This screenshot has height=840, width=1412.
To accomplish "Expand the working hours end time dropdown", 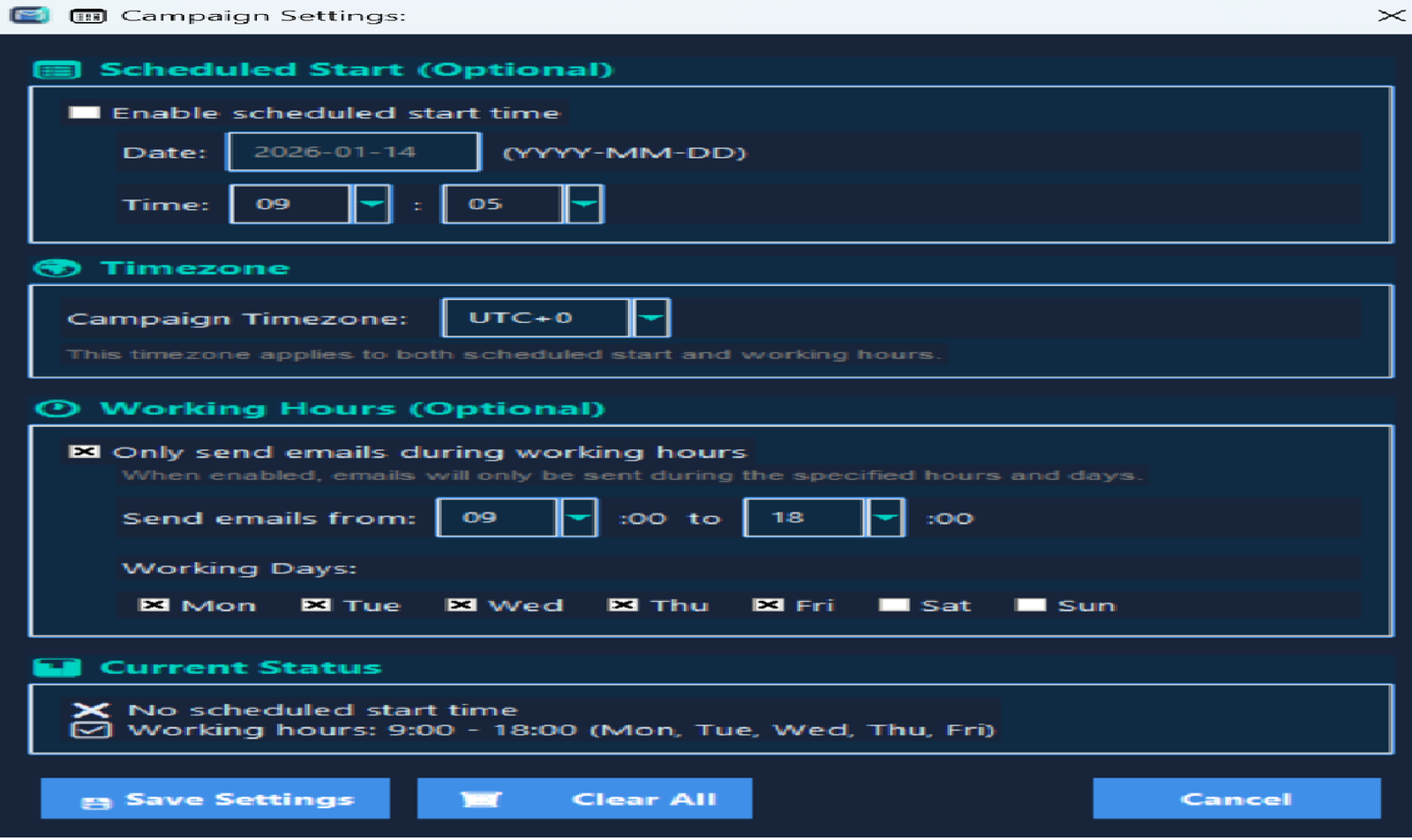I will click(886, 518).
